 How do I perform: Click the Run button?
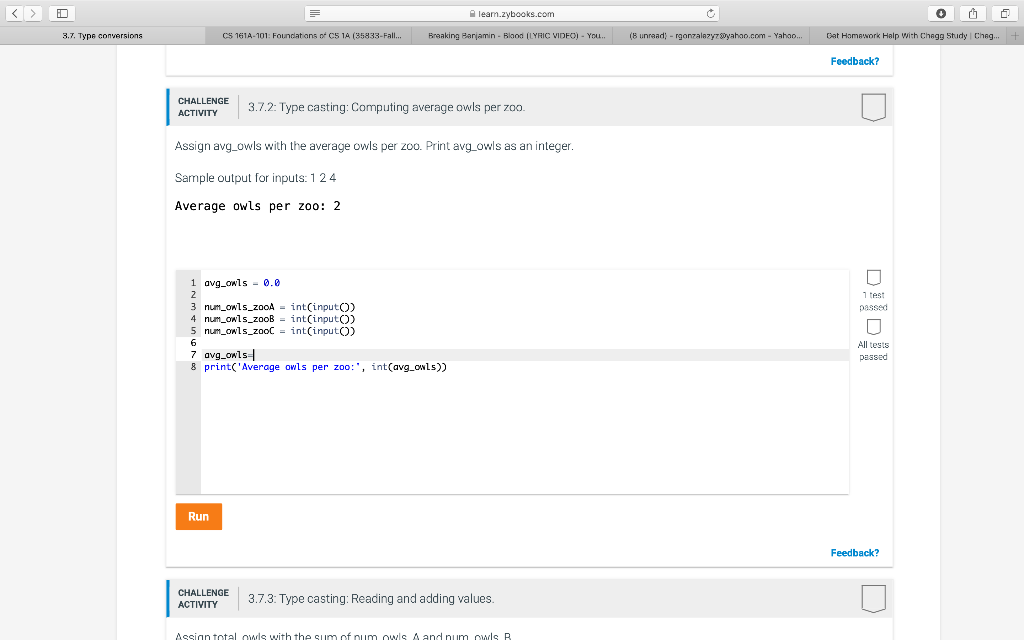click(198, 516)
